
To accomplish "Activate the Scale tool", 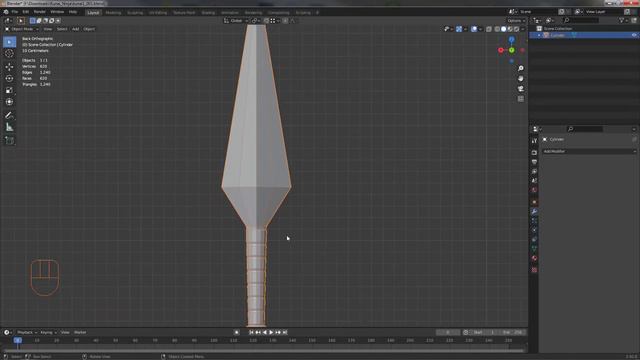I will point(9,90).
